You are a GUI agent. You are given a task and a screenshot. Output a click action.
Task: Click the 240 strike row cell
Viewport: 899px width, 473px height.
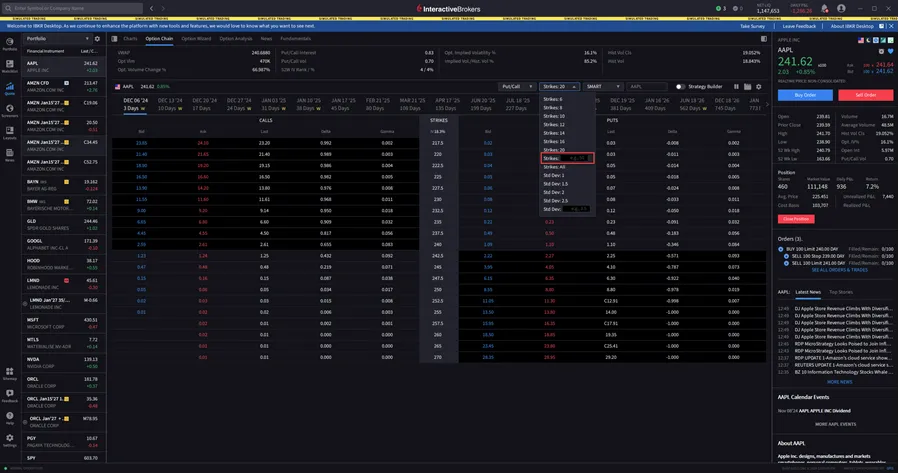pos(438,244)
